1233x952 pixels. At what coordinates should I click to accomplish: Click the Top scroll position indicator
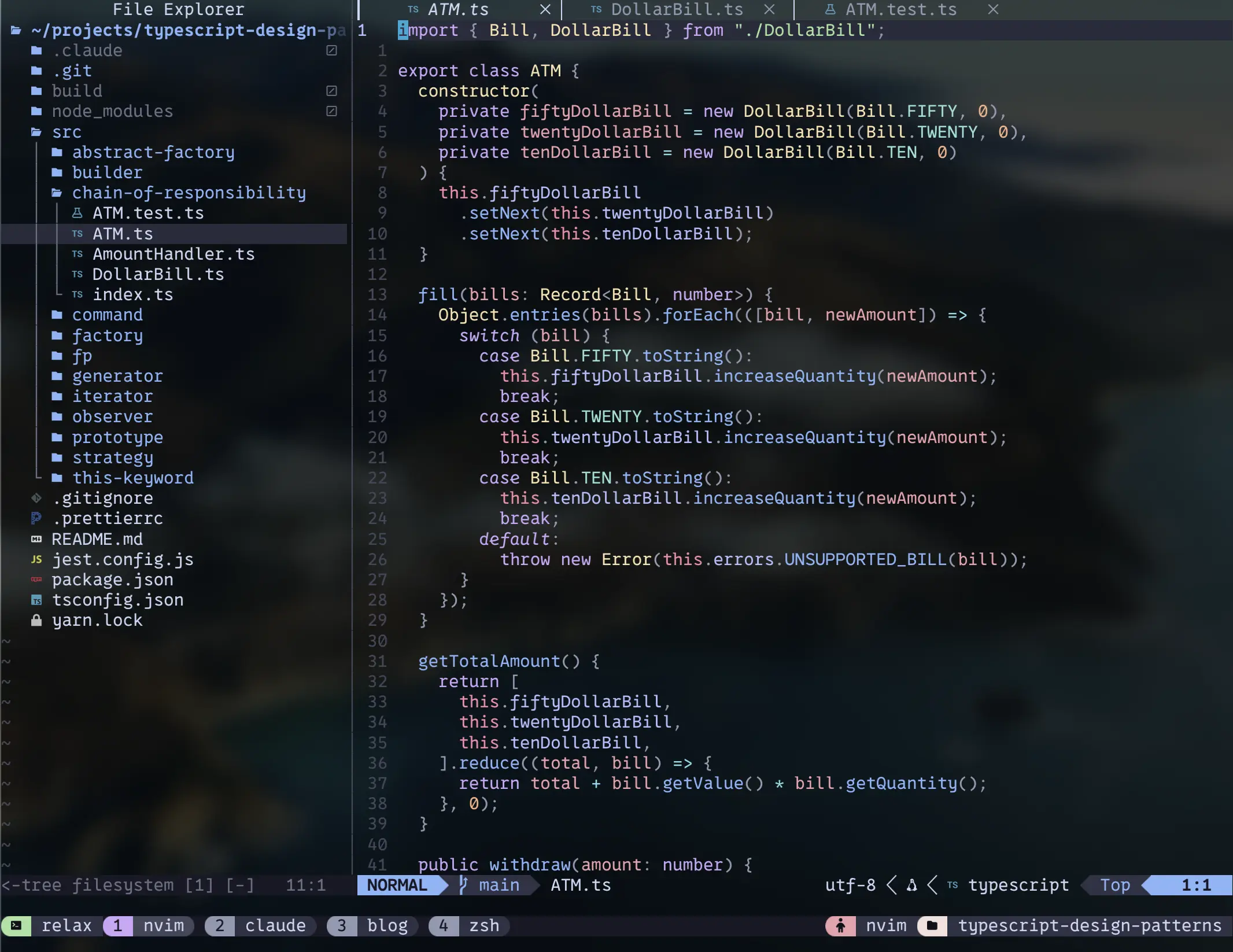click(1113, 885)
